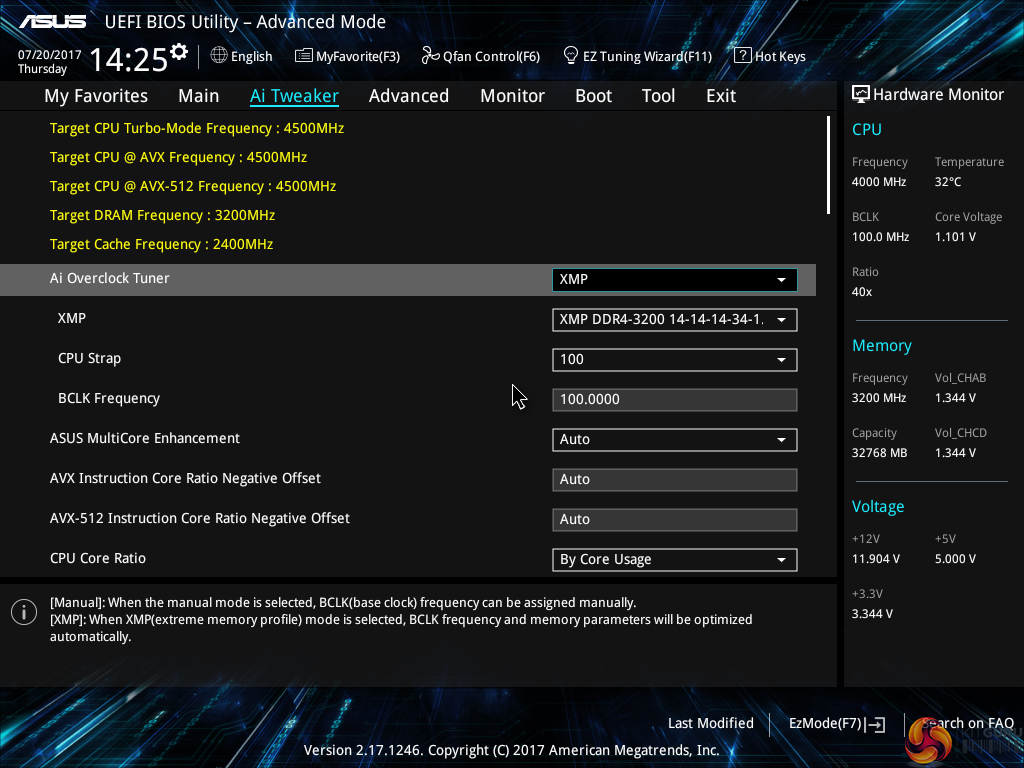This screenshot has width=1024, height=768.
Task: Click the BCLK Frequency label
Action: click(109, 398)
